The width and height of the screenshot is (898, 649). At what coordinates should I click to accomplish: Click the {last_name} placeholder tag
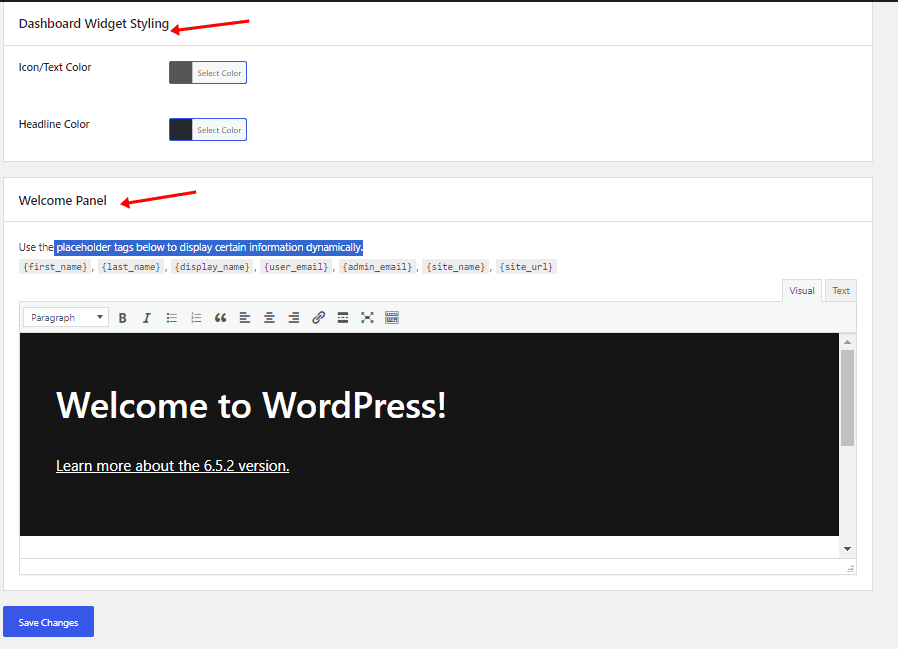pyautogui.click(x=131, y=267)
